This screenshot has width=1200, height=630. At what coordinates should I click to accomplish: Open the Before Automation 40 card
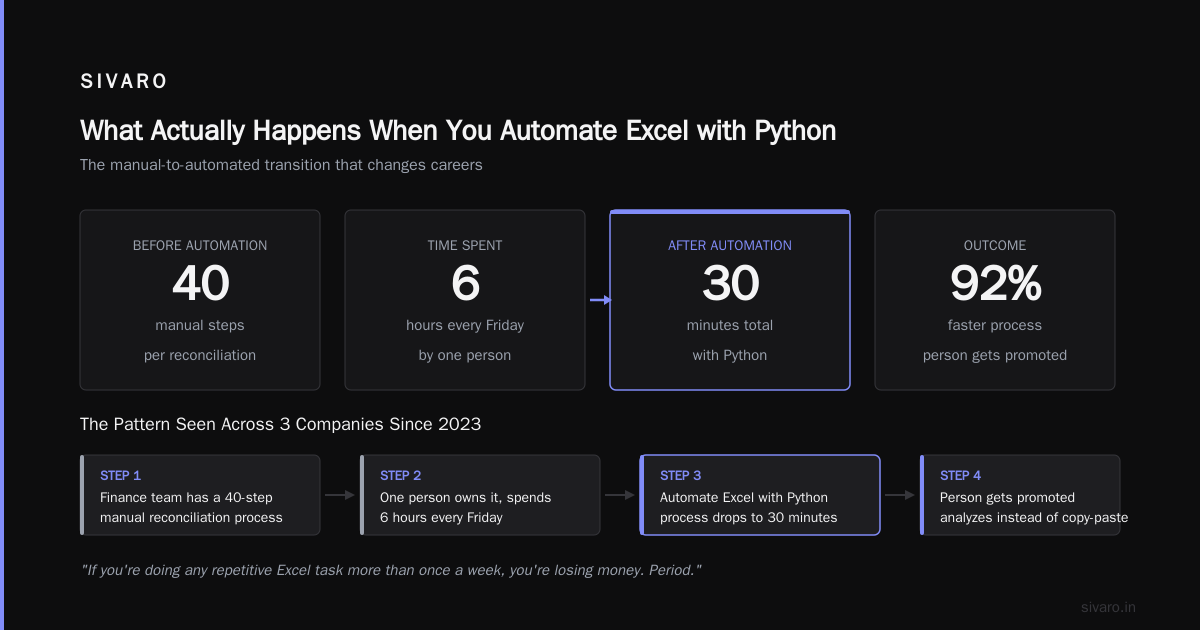tap(200, 300)
